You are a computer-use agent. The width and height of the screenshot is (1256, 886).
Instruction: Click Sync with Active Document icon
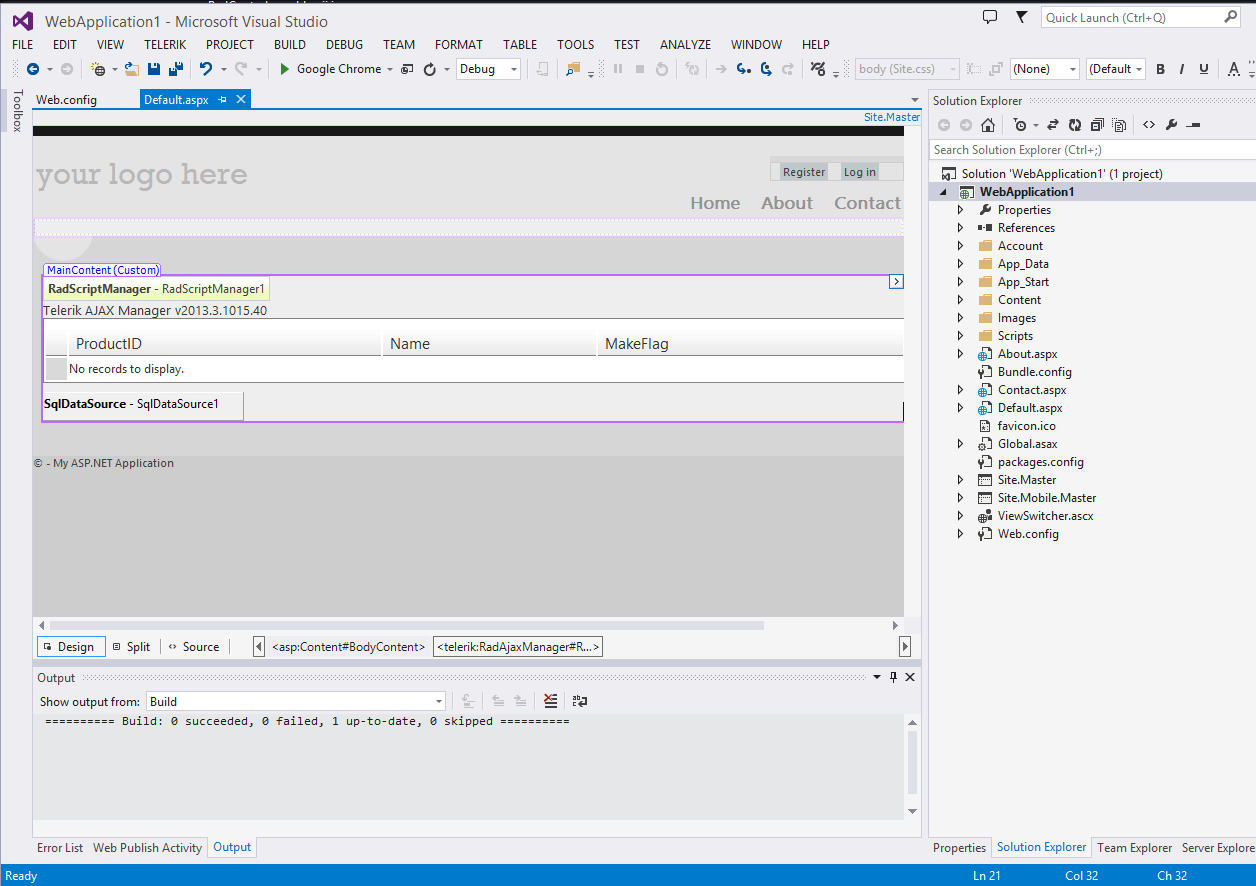[1053, 125]
